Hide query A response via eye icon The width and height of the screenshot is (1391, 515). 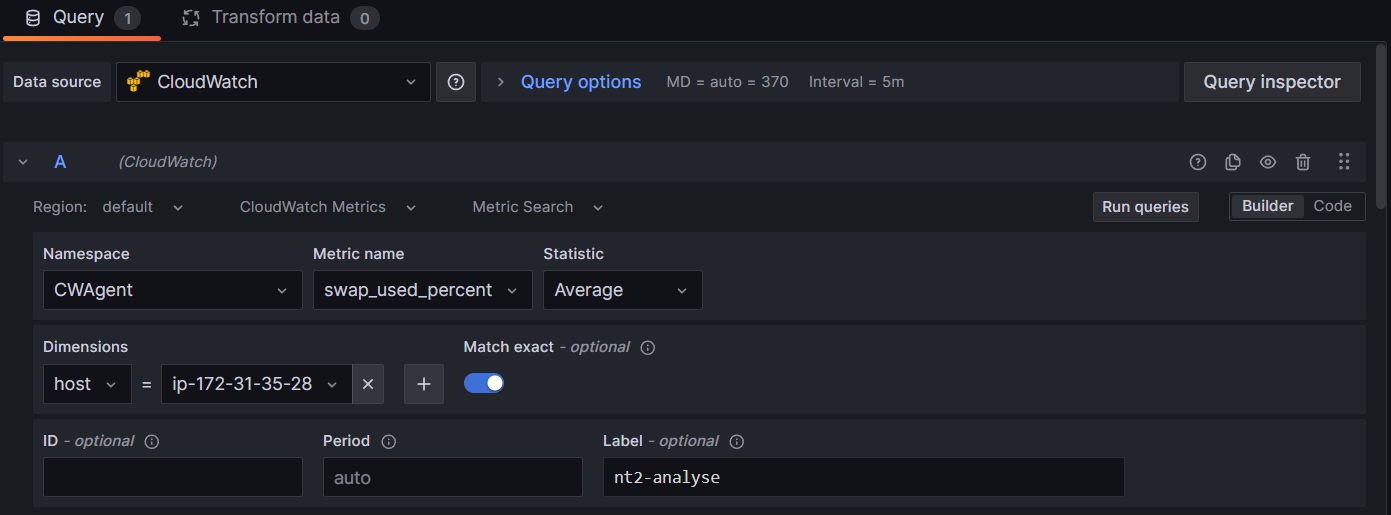(1268, 162)
